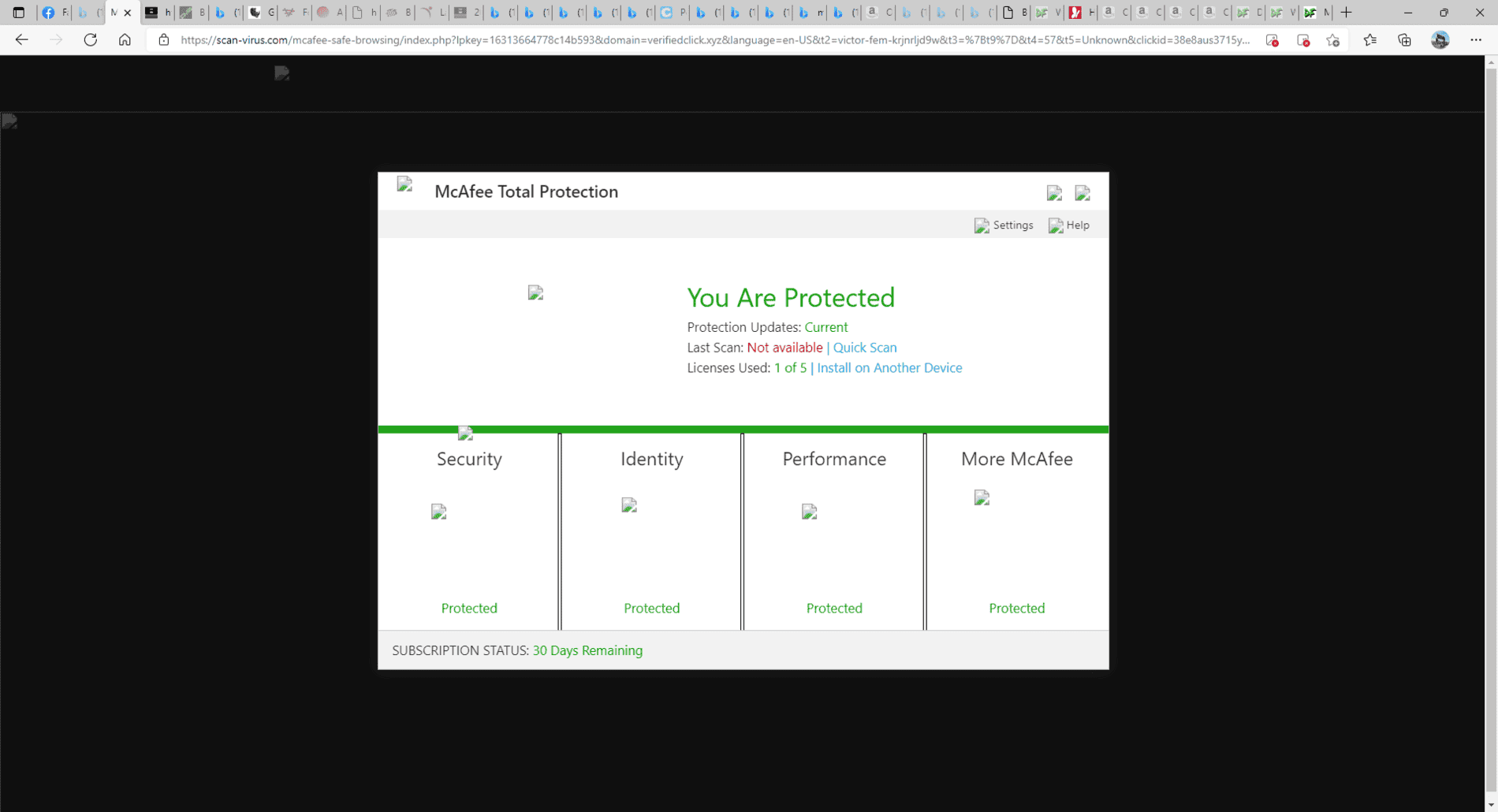1498x812 pixels.
Task: Click the Install on Another Device link
Action: (889, 368)
